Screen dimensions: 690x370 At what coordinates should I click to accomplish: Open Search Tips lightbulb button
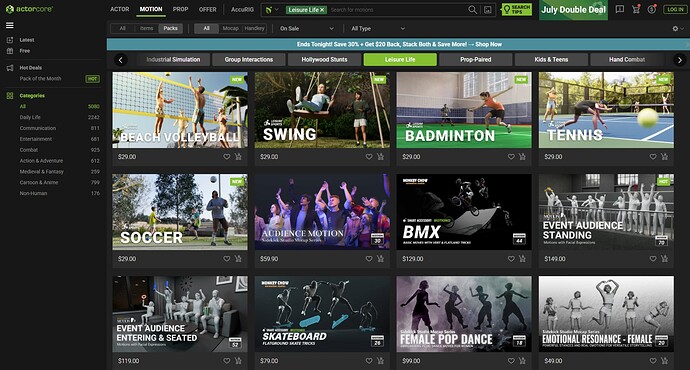(x=517, y=9)
